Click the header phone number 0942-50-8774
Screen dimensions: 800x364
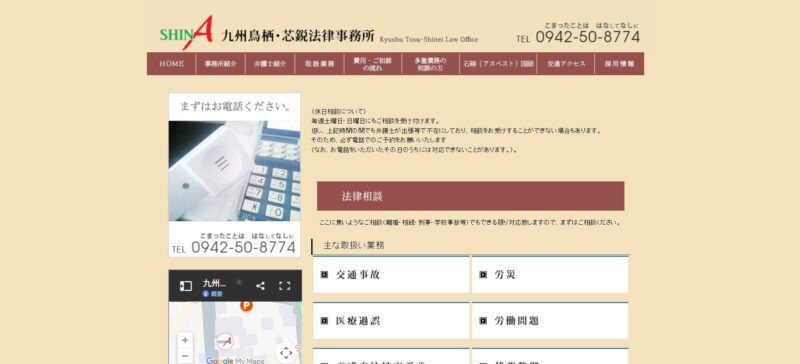click(587, 37)
